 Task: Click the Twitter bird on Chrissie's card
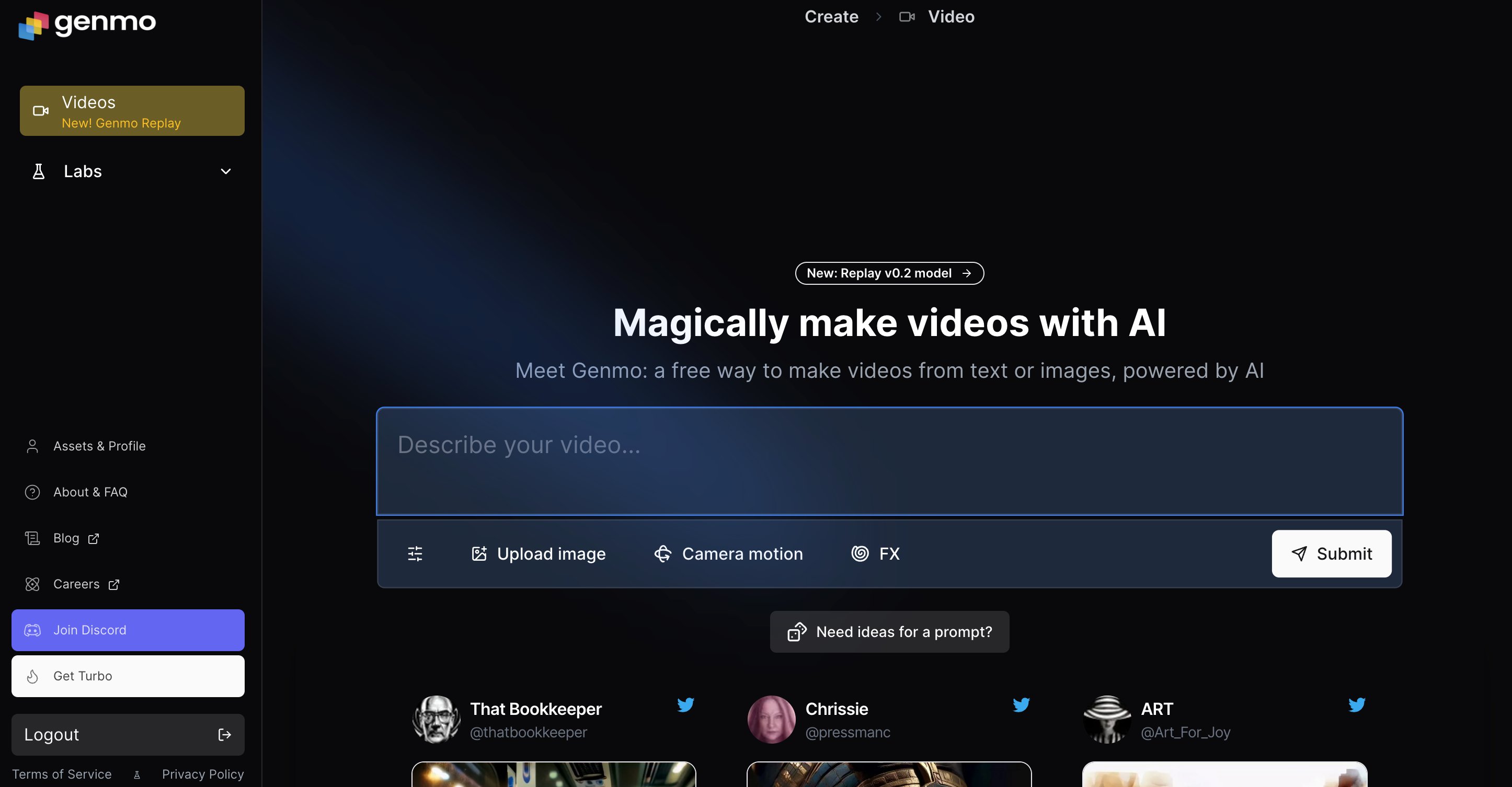(1021, 704)
